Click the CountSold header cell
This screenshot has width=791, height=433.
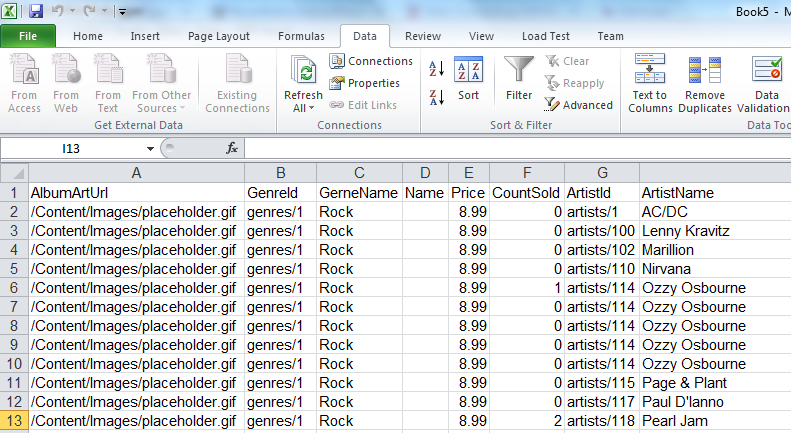(527, 193)
